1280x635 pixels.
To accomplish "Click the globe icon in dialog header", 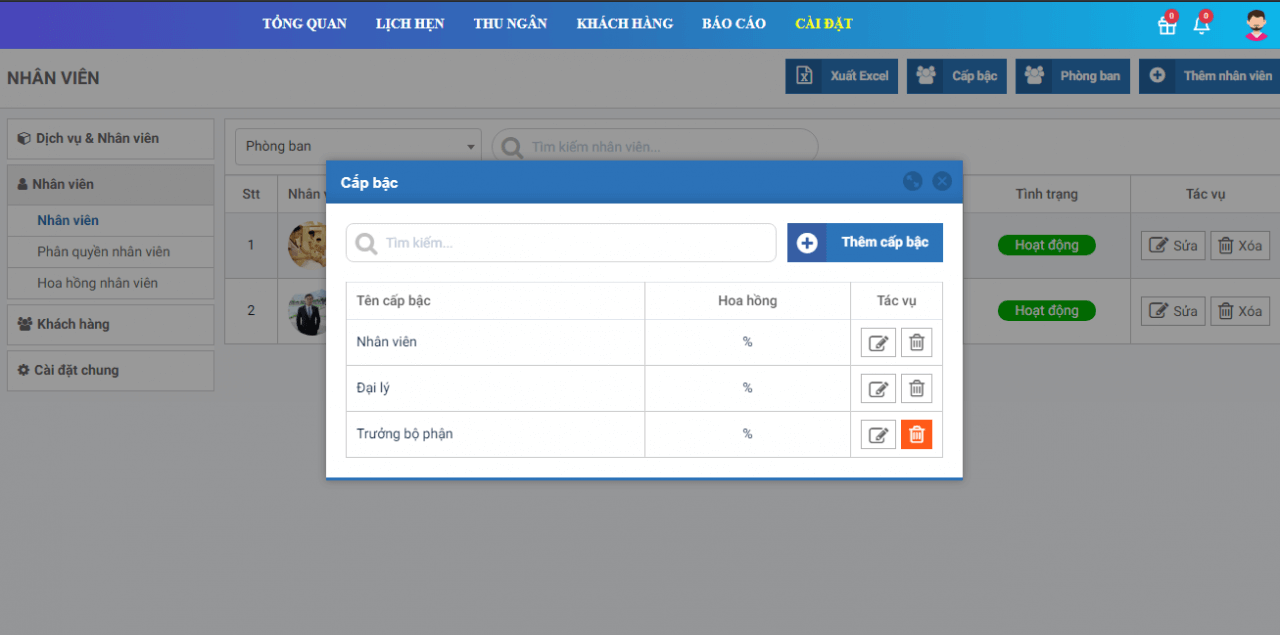I will coord(912,181).
